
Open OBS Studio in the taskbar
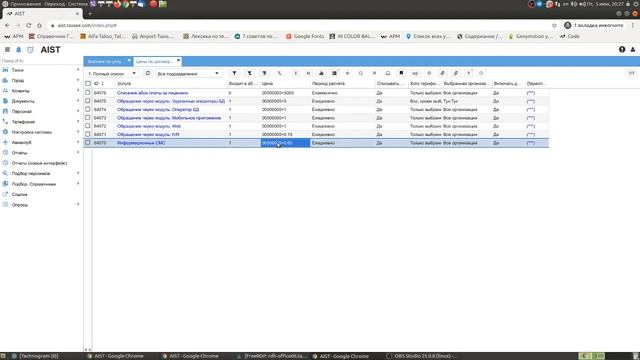click(x=421, y=356)
